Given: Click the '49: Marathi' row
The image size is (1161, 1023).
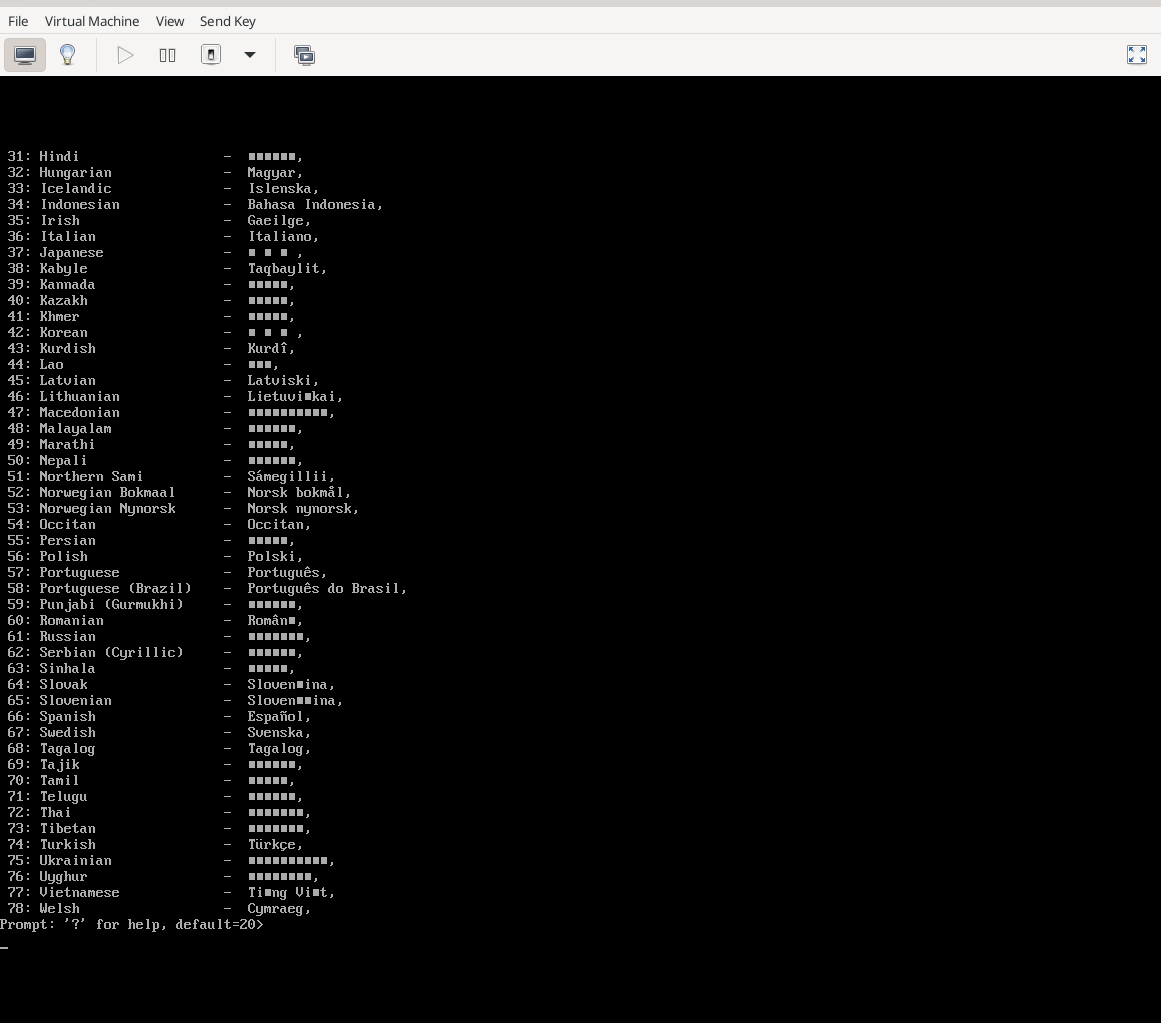Looking at the screenshot, I should pos(151,445).
